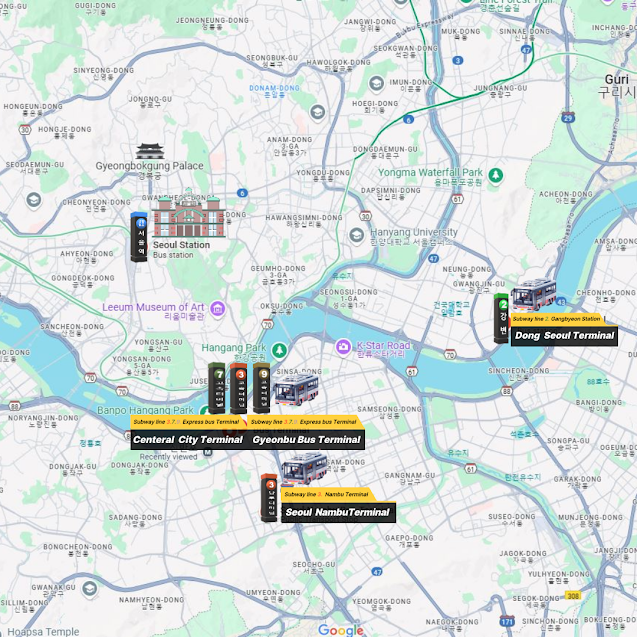Click the Yongma Waterfall Park text label
This screenshot has height=637, width=637.
click(431, 172)
